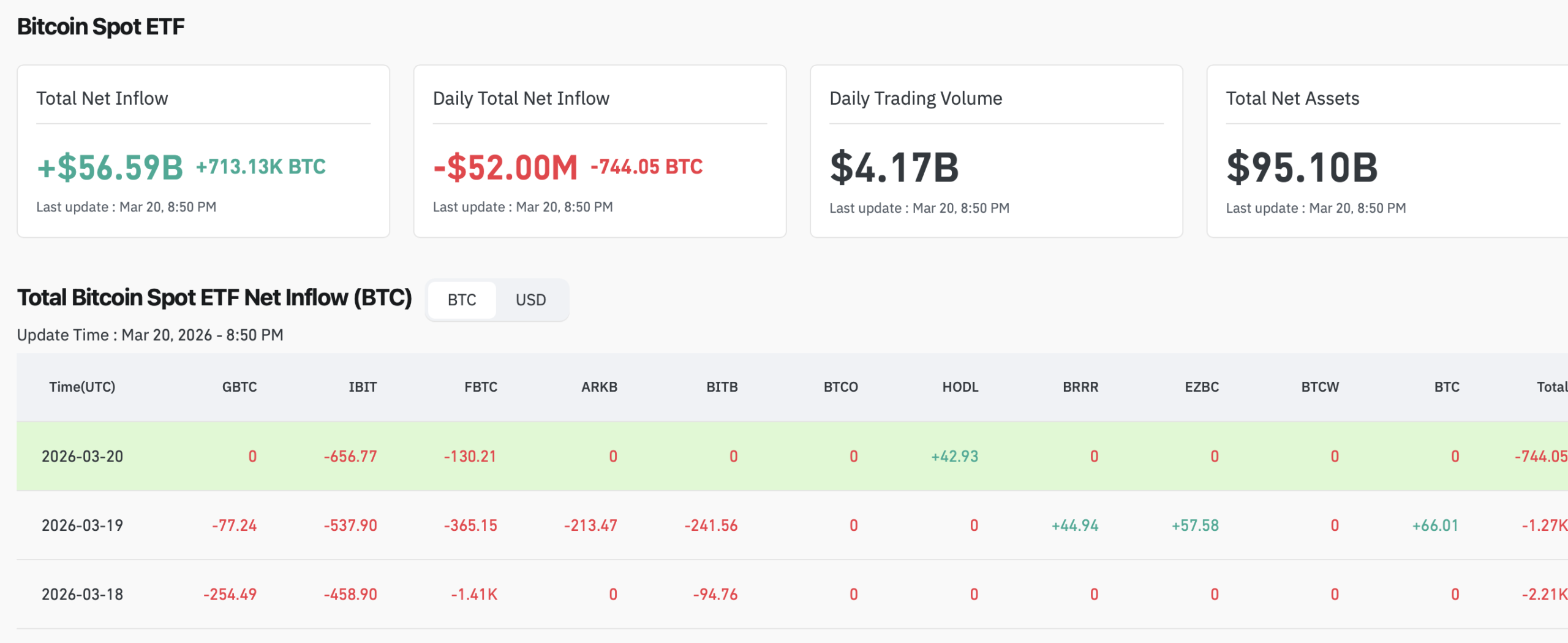
Task: Open the Daily Total Net Inflow card
Action: click(600, 150)
